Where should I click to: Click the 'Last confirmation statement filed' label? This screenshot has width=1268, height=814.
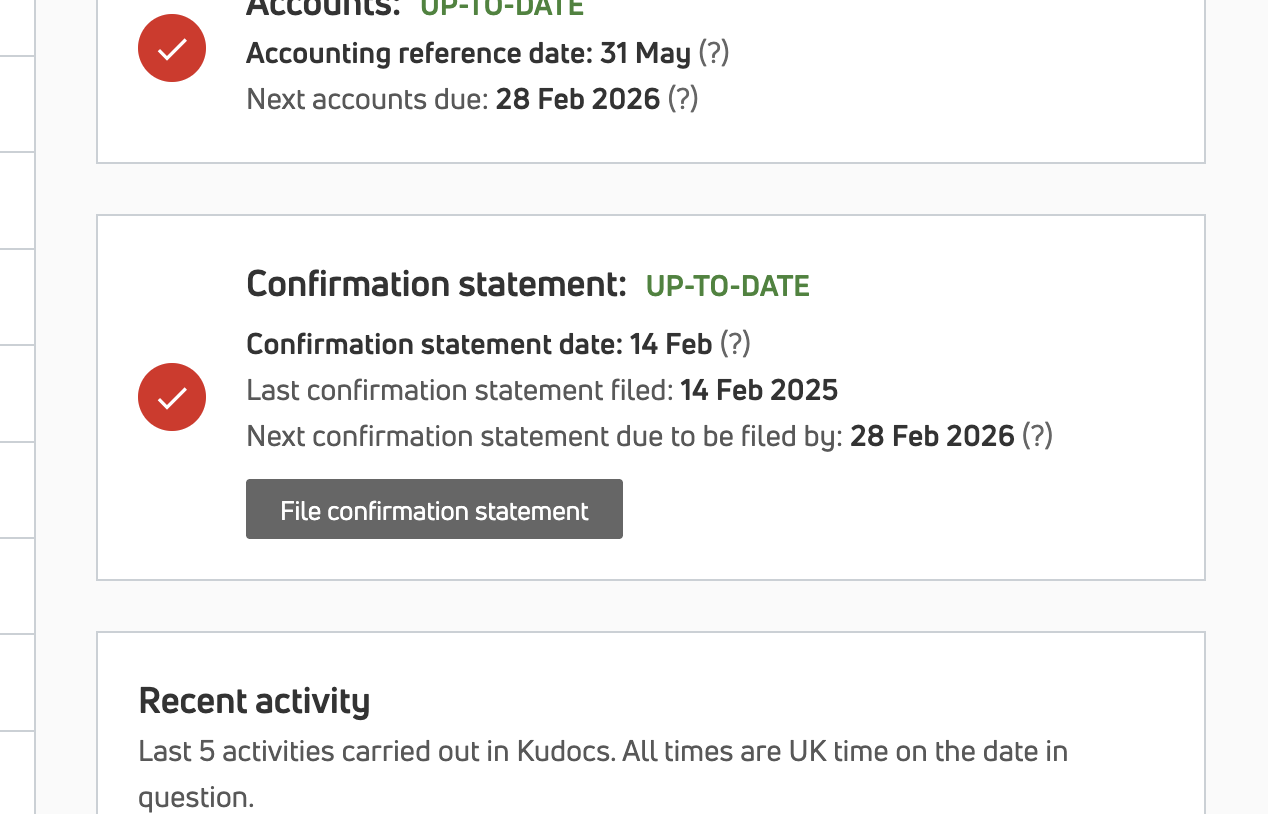(x=459, y=390)
